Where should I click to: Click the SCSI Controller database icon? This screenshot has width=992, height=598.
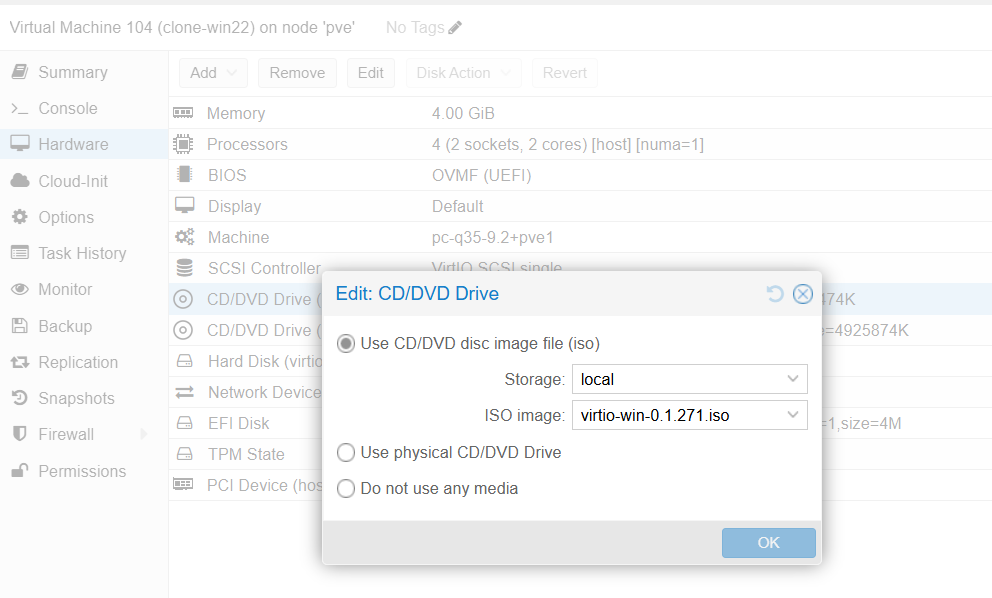coord(184,268)
